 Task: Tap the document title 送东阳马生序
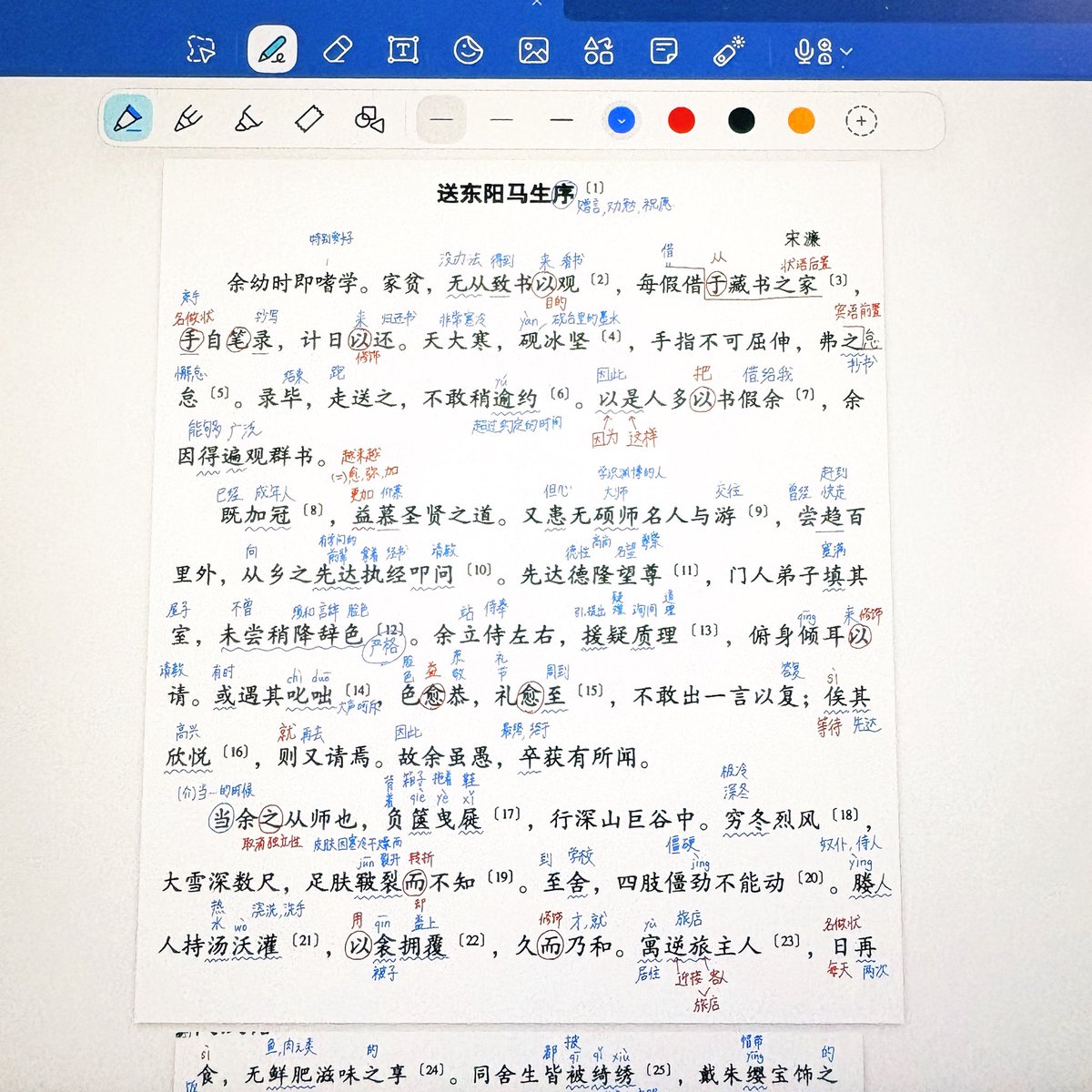pos(506,193)
